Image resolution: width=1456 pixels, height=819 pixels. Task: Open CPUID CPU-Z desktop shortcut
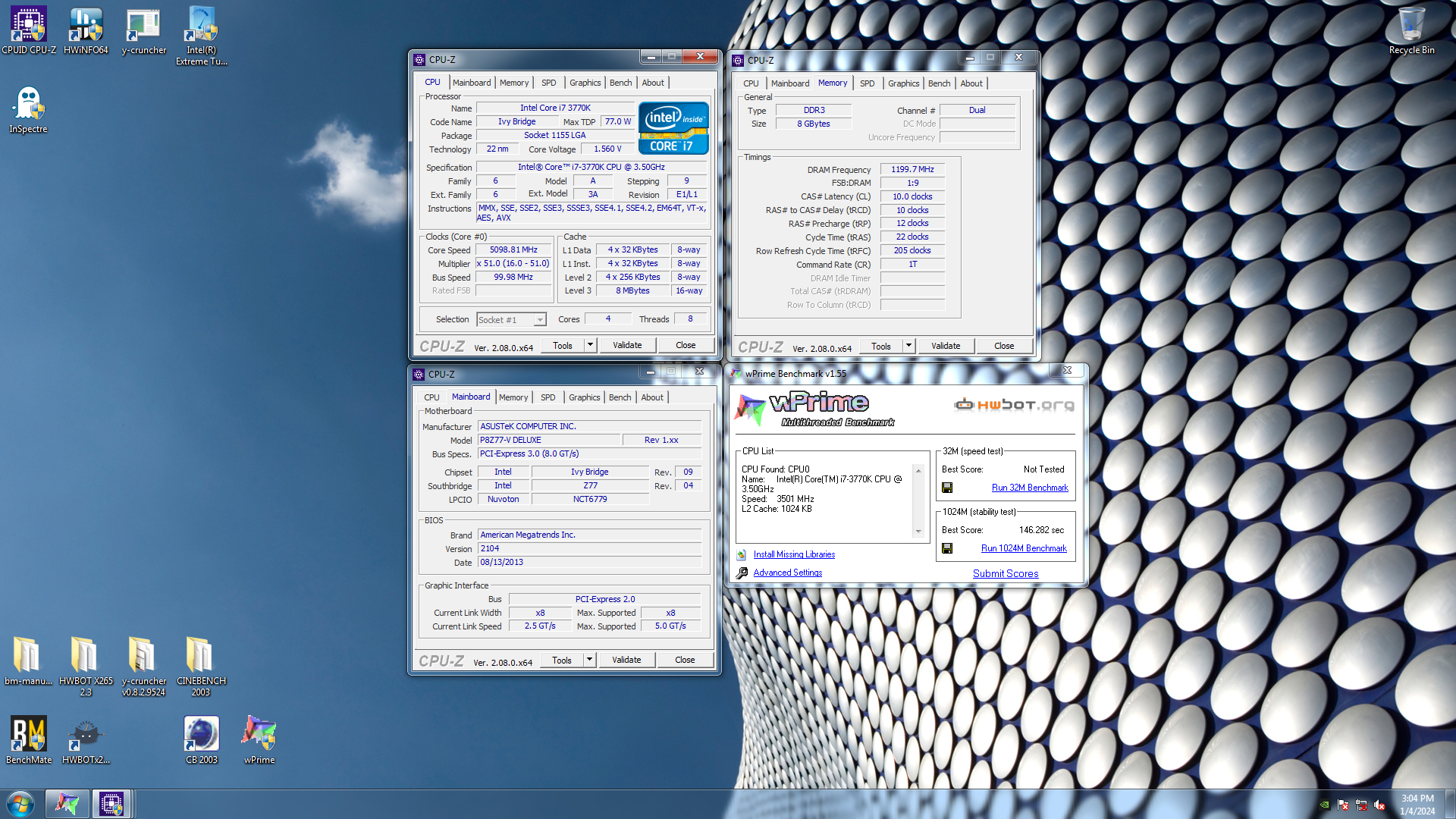point(29,31)
